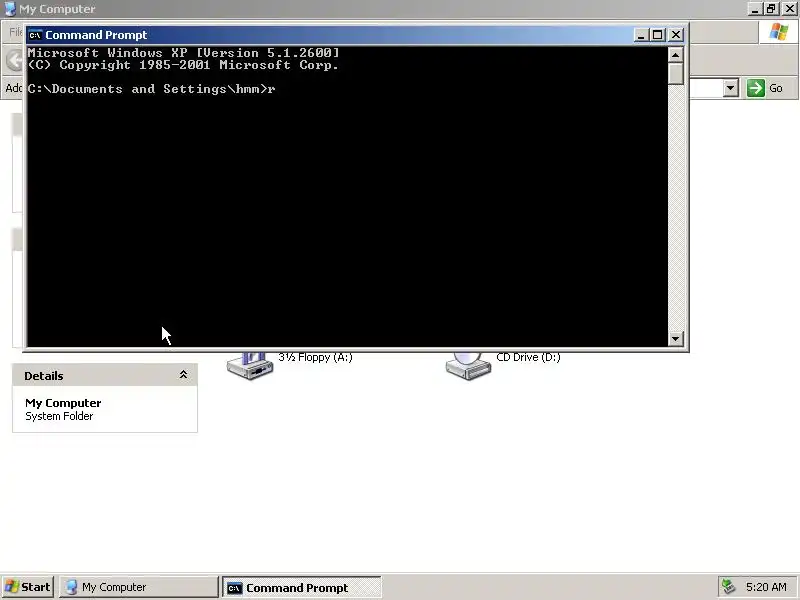Click the My Computer title bar icon
The image size is (800, 600).
click(10, 9)
